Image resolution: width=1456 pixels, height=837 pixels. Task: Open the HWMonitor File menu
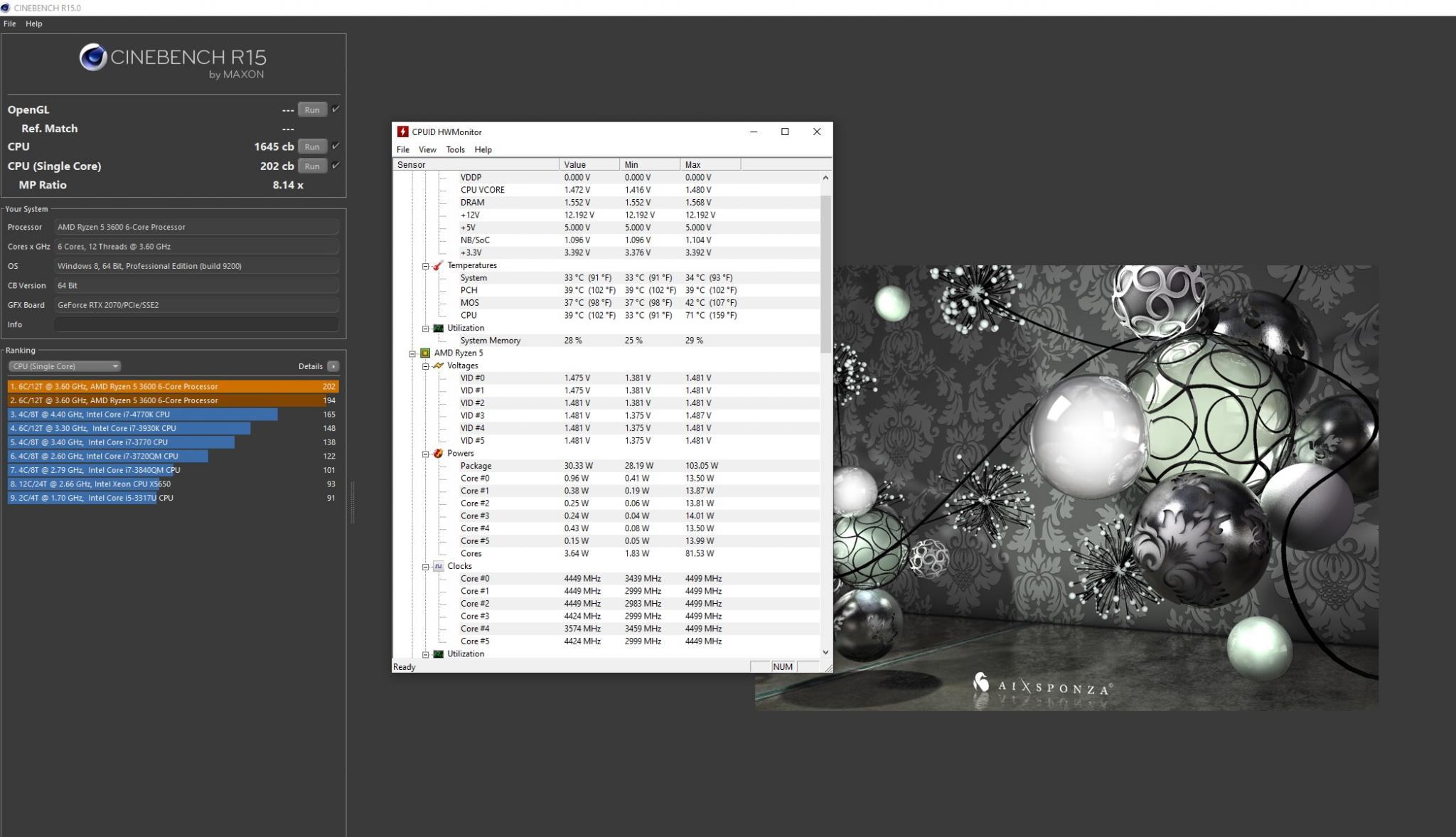(402, 149)
